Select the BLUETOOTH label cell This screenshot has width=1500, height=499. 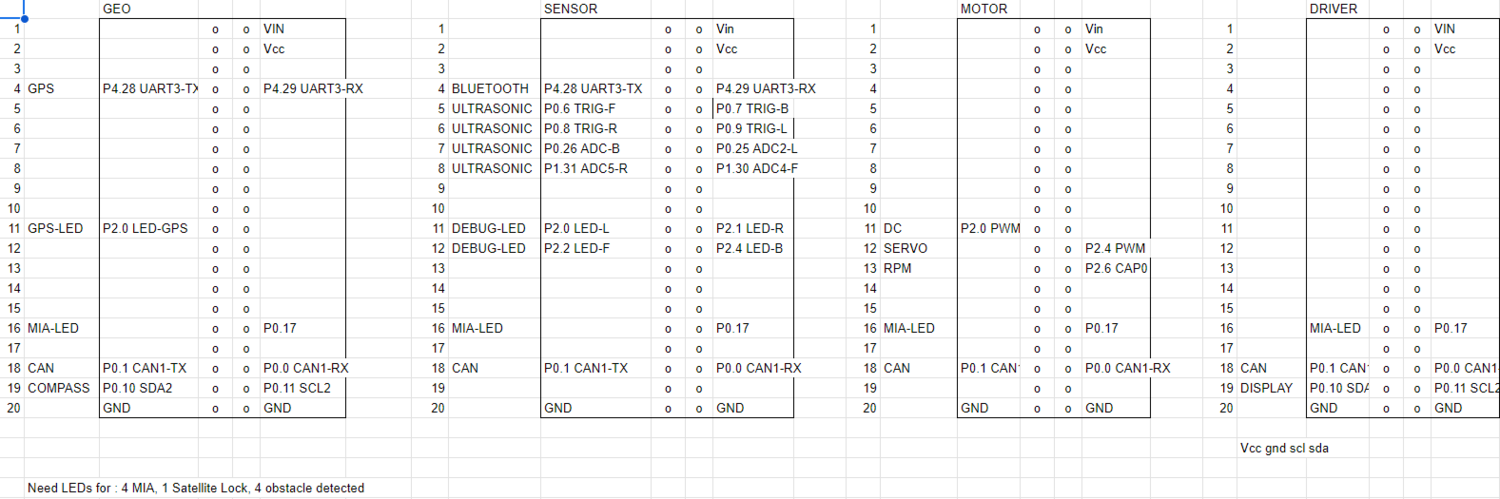[494, 89]
